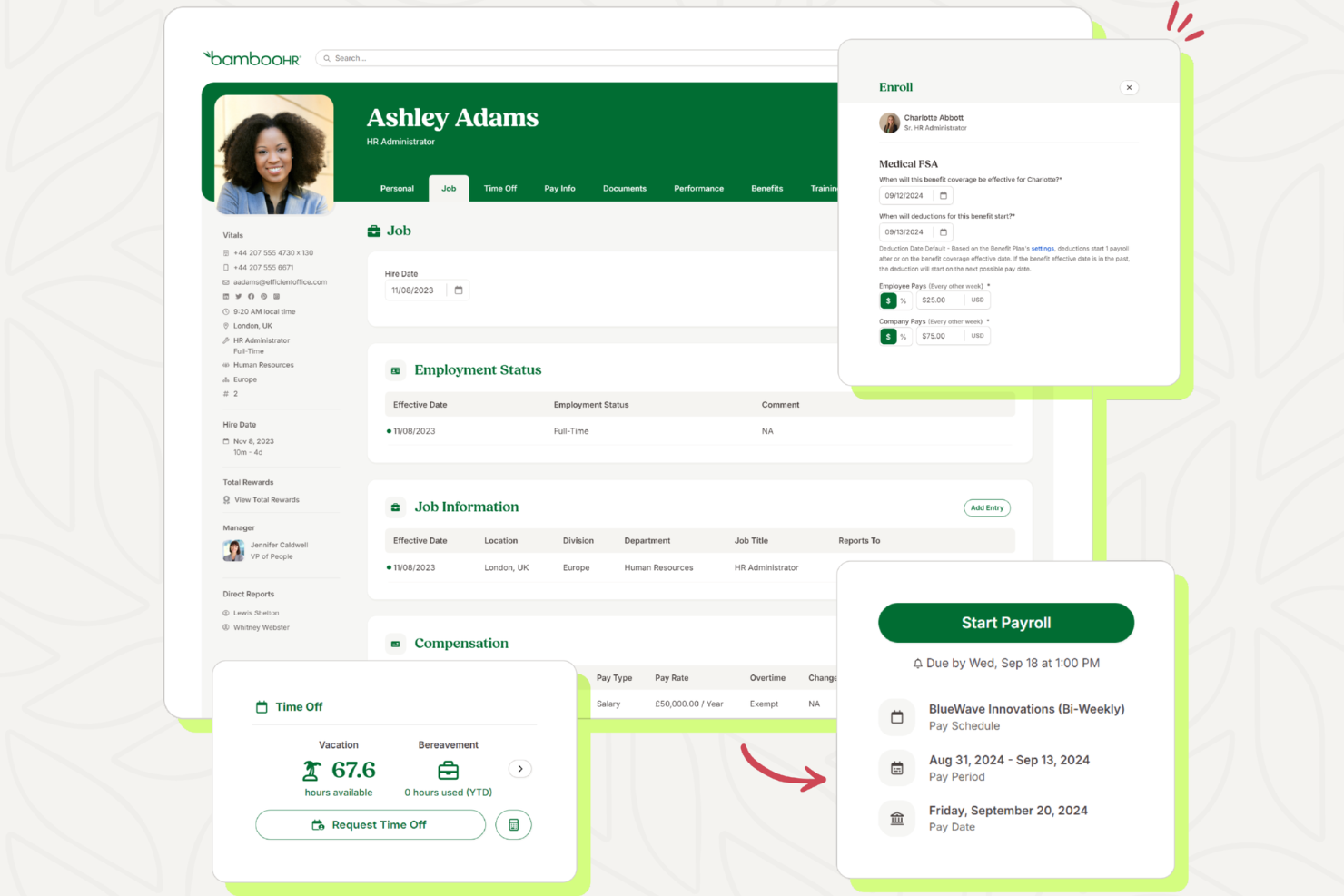Select percent mode for Company Pays
1344x896 pixels.
(904, 337)
